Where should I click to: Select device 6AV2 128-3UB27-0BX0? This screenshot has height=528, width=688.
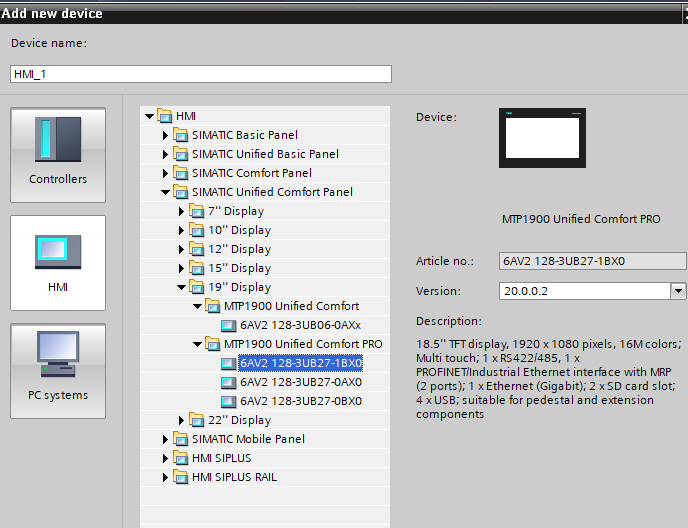[301, 401]
